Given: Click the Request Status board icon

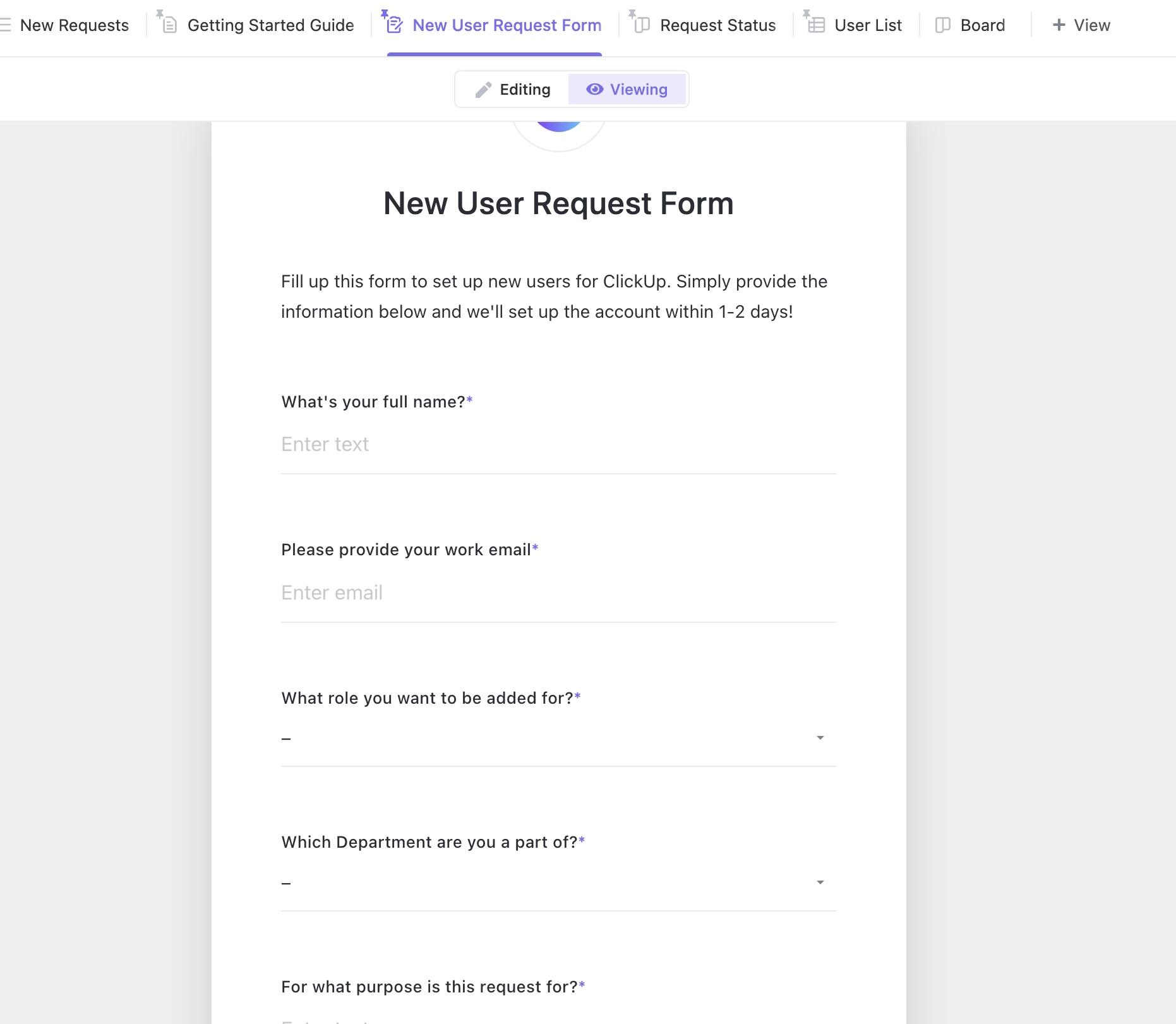Looking at the screenshot, I should click(x=642, y=25).
